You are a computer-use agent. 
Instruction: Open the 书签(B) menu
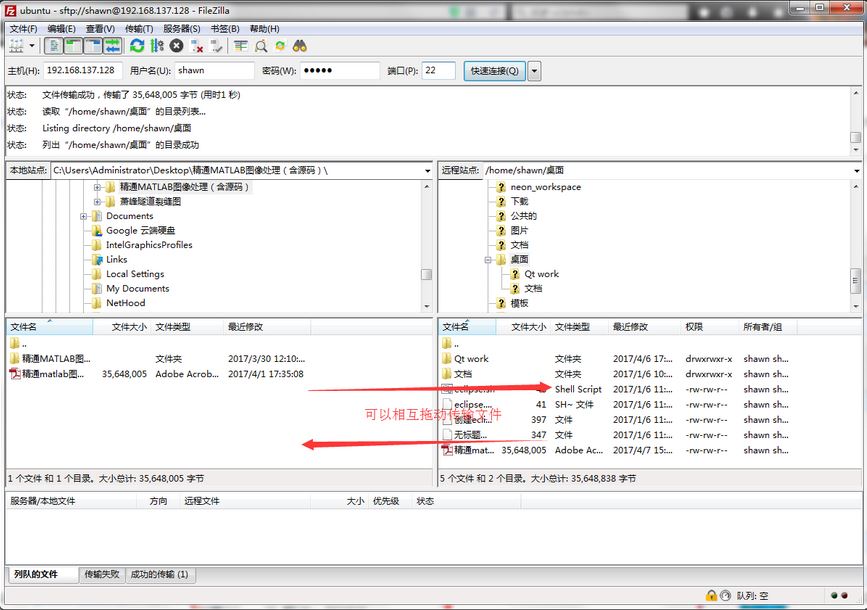(x=224, y=29)
